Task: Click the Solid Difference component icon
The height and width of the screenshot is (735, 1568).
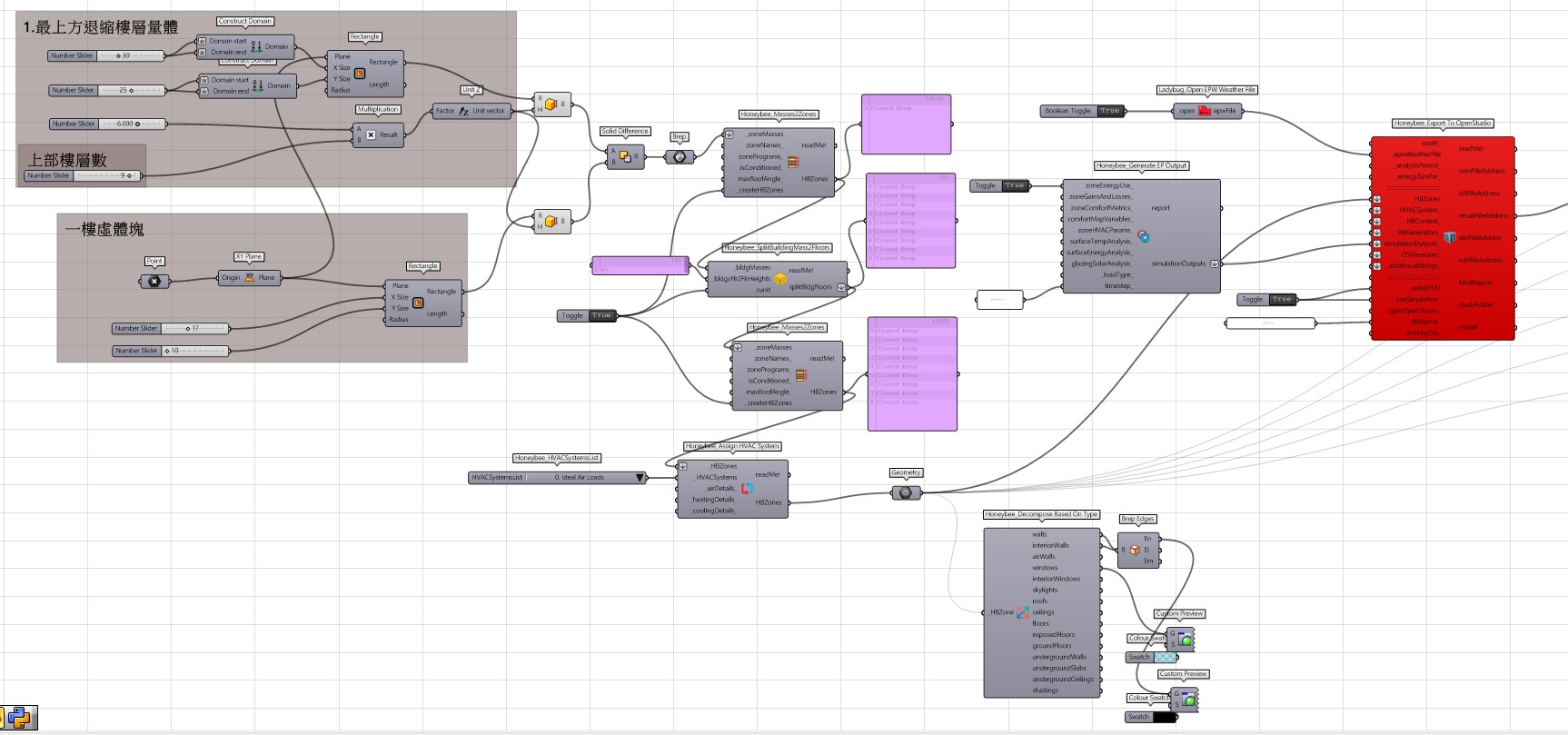Action: [x=625, y=157]
